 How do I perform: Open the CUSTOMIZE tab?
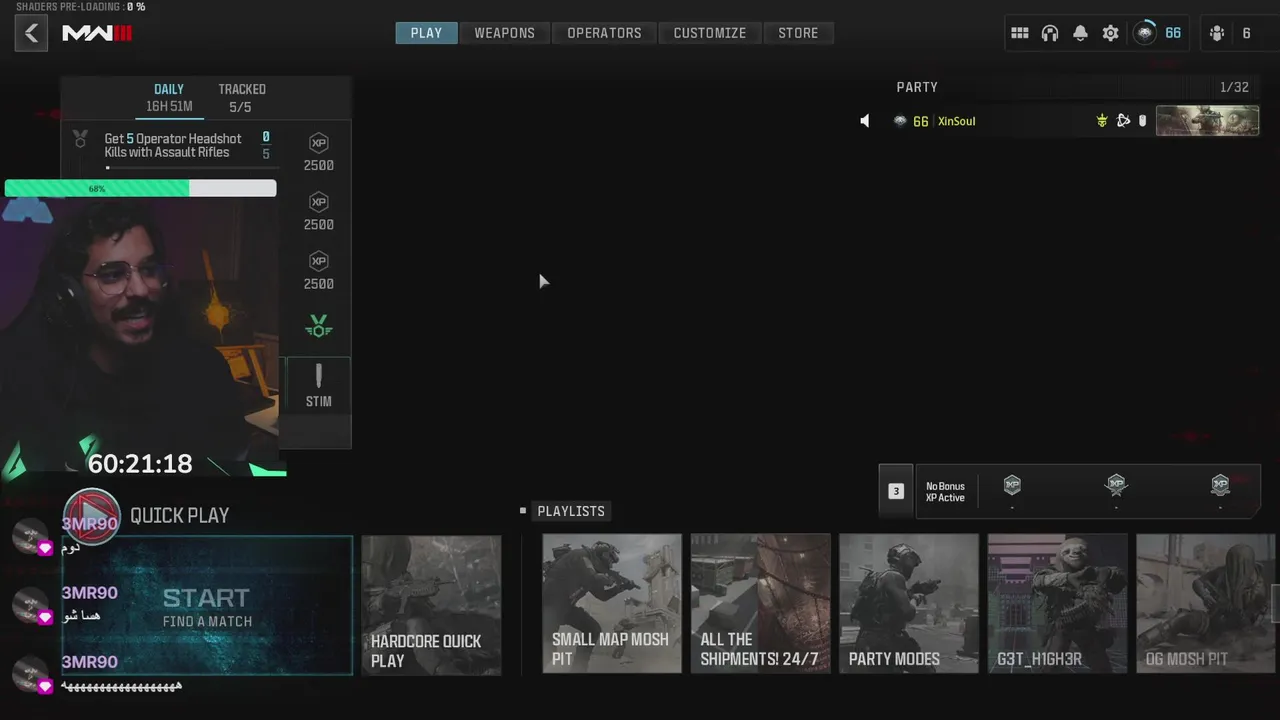click(x=710, y=33)
